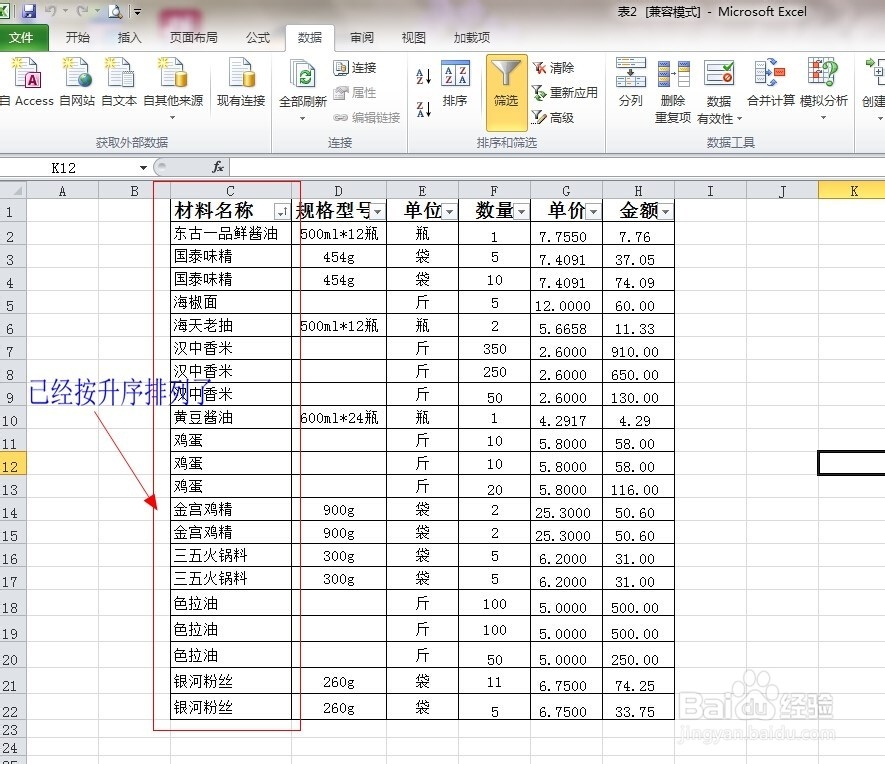Click the Undo icon in quick access toolbar
This screenshot has width=885, height=764.
coord(50,10)
